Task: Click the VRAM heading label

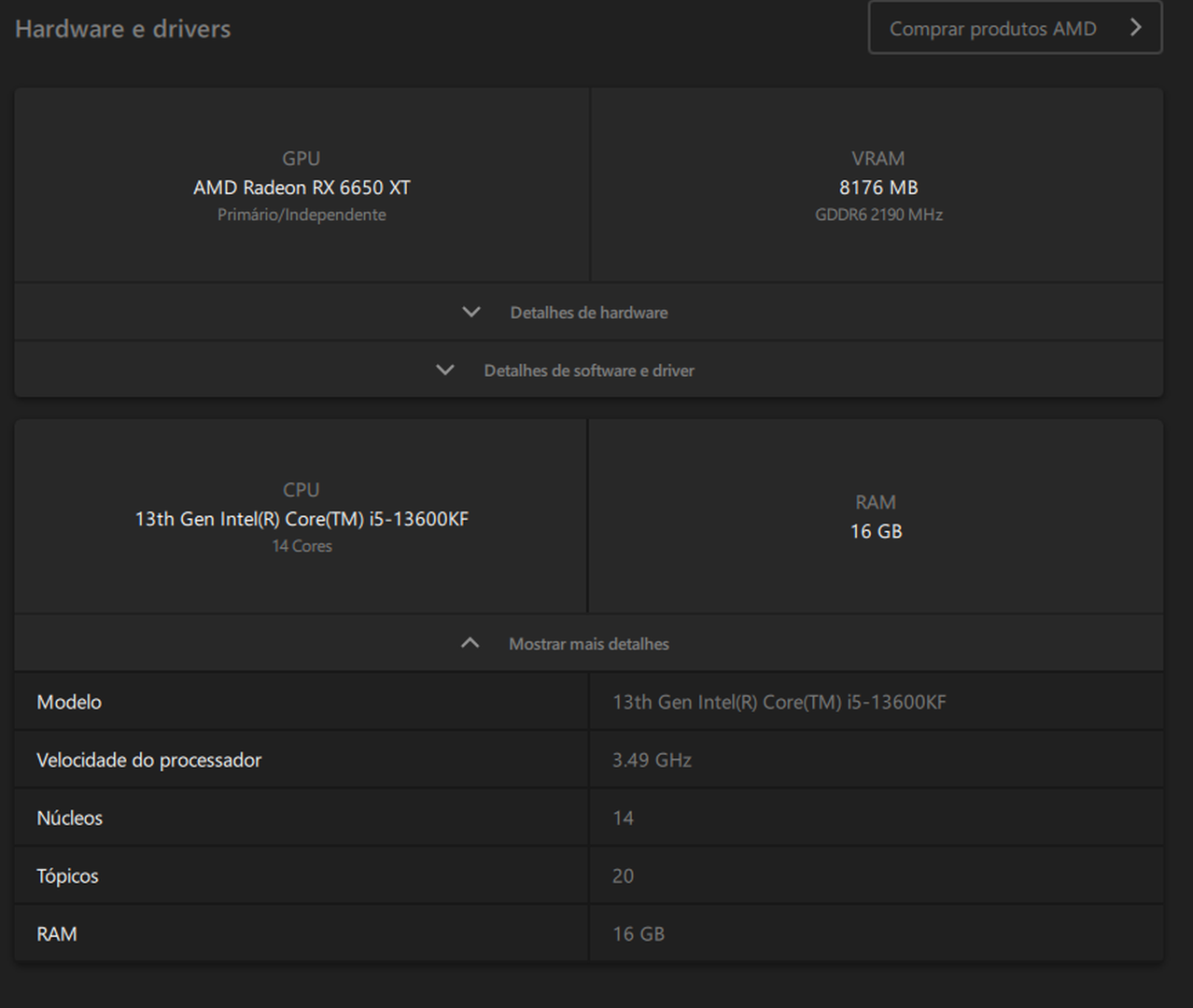Action: click(x=878, y=159)
